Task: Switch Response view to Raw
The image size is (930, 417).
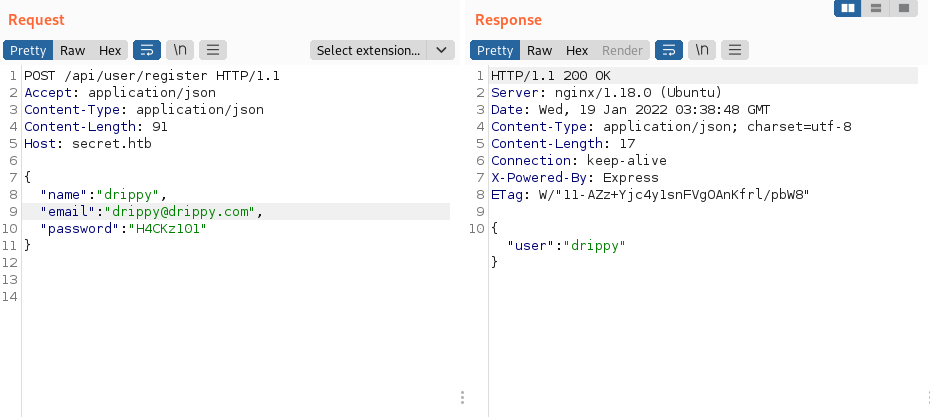Action: (x=539, y=50)
